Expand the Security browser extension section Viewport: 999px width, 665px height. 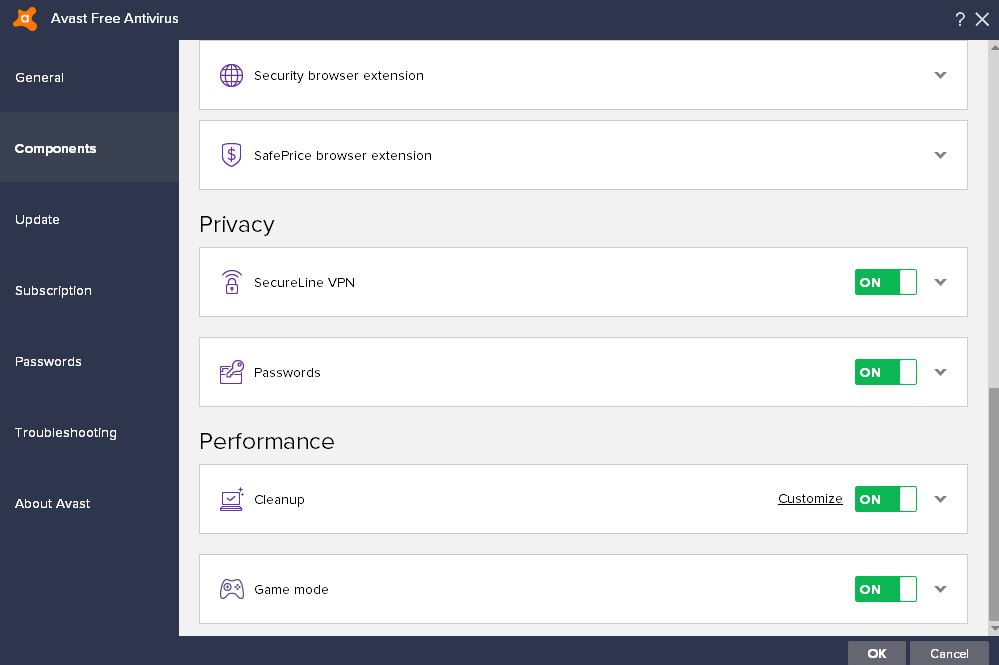point(940,75)
